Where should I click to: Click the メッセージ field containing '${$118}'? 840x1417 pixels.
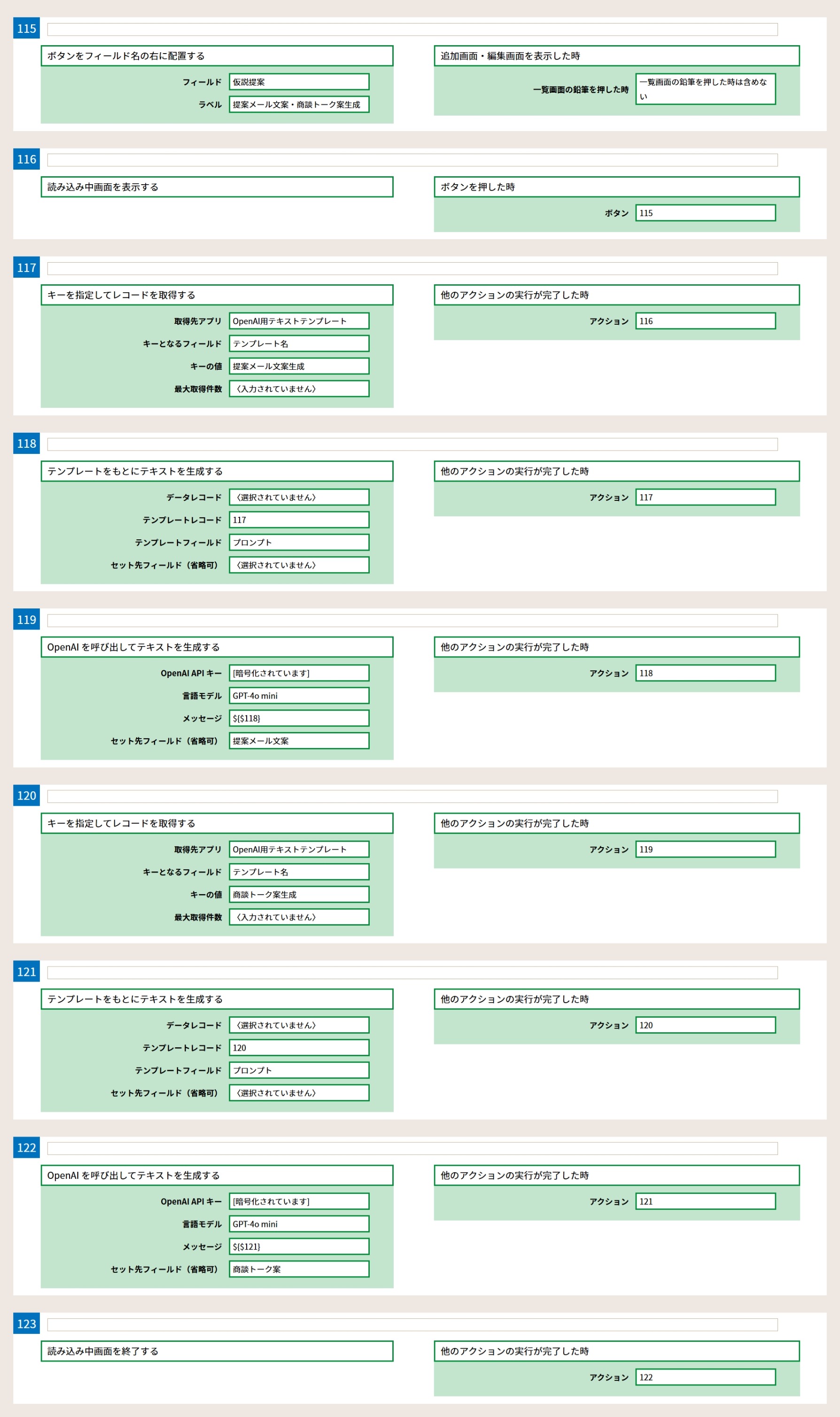click(298, 718)
